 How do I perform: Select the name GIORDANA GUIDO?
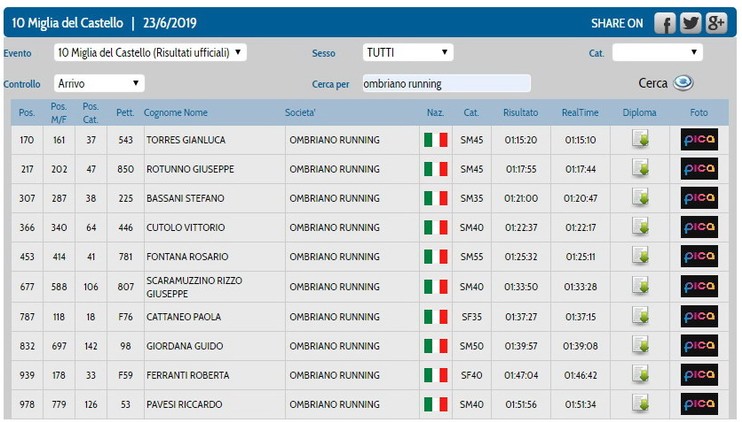pyautogui.click(x=185, y=346)
